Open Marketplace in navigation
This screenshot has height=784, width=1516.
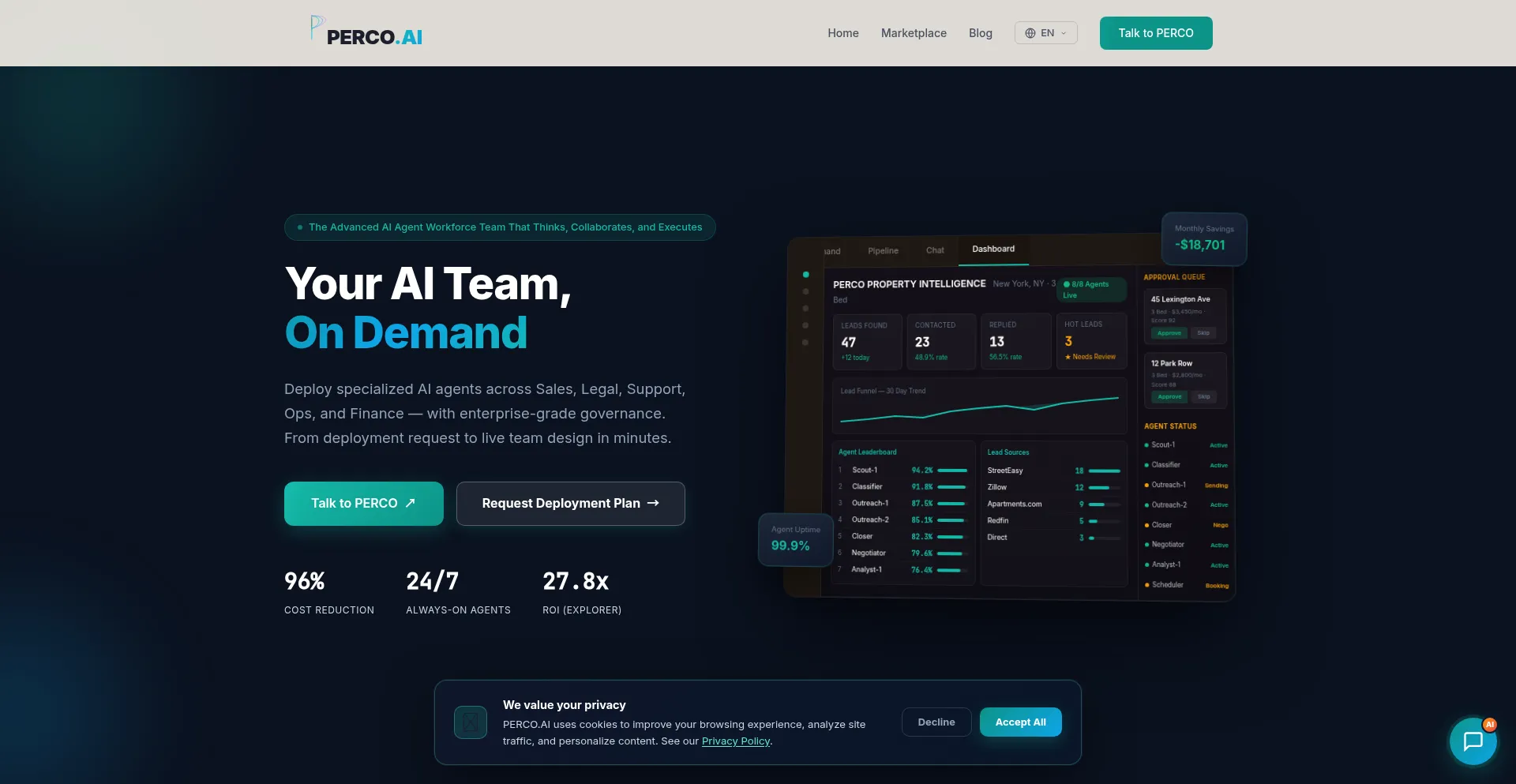[914, 33]
